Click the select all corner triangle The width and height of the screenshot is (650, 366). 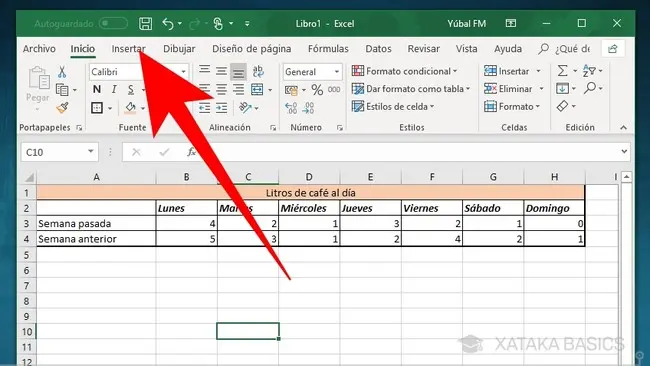(x=29, y=177)
